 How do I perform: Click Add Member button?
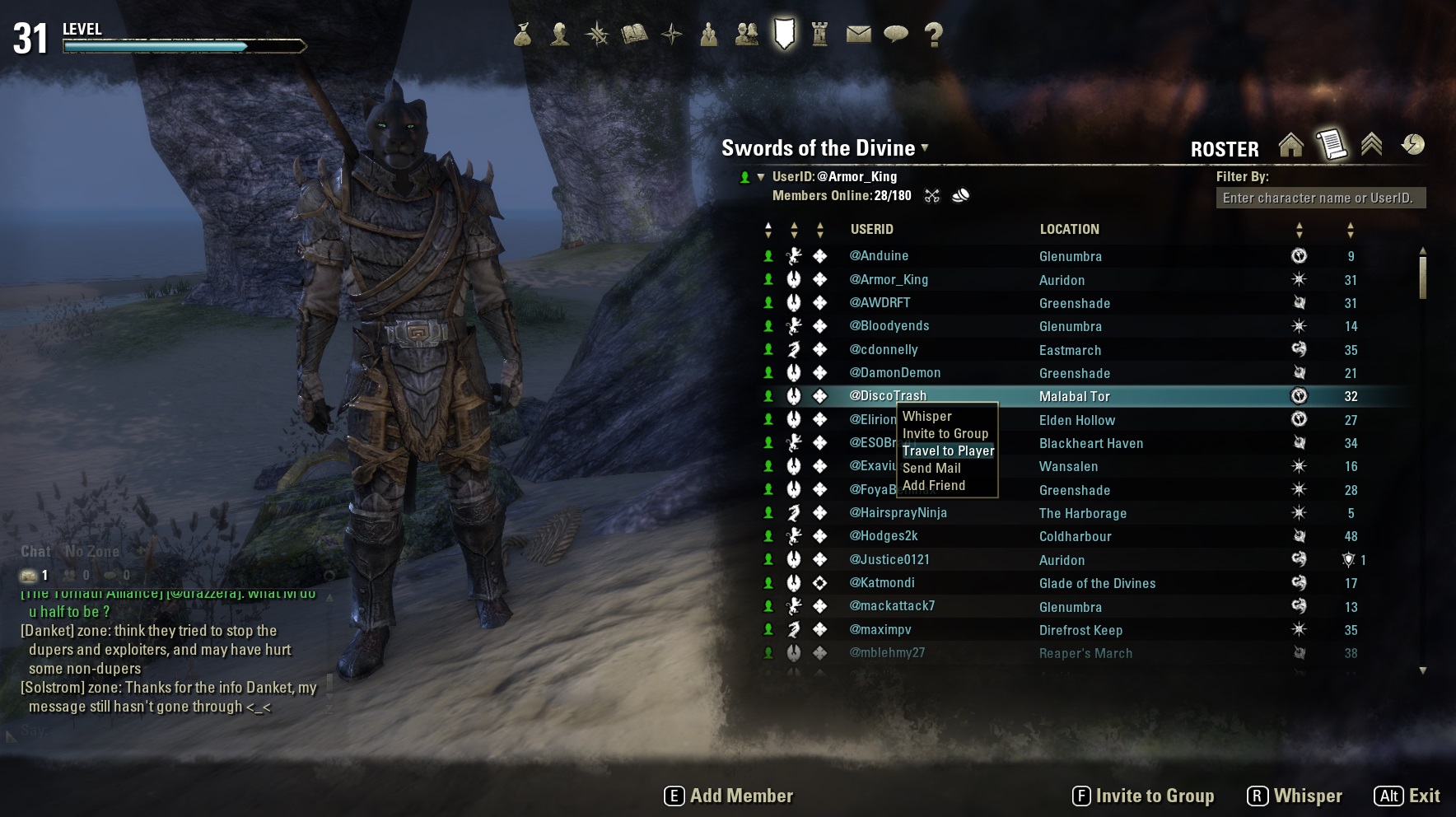729,796
